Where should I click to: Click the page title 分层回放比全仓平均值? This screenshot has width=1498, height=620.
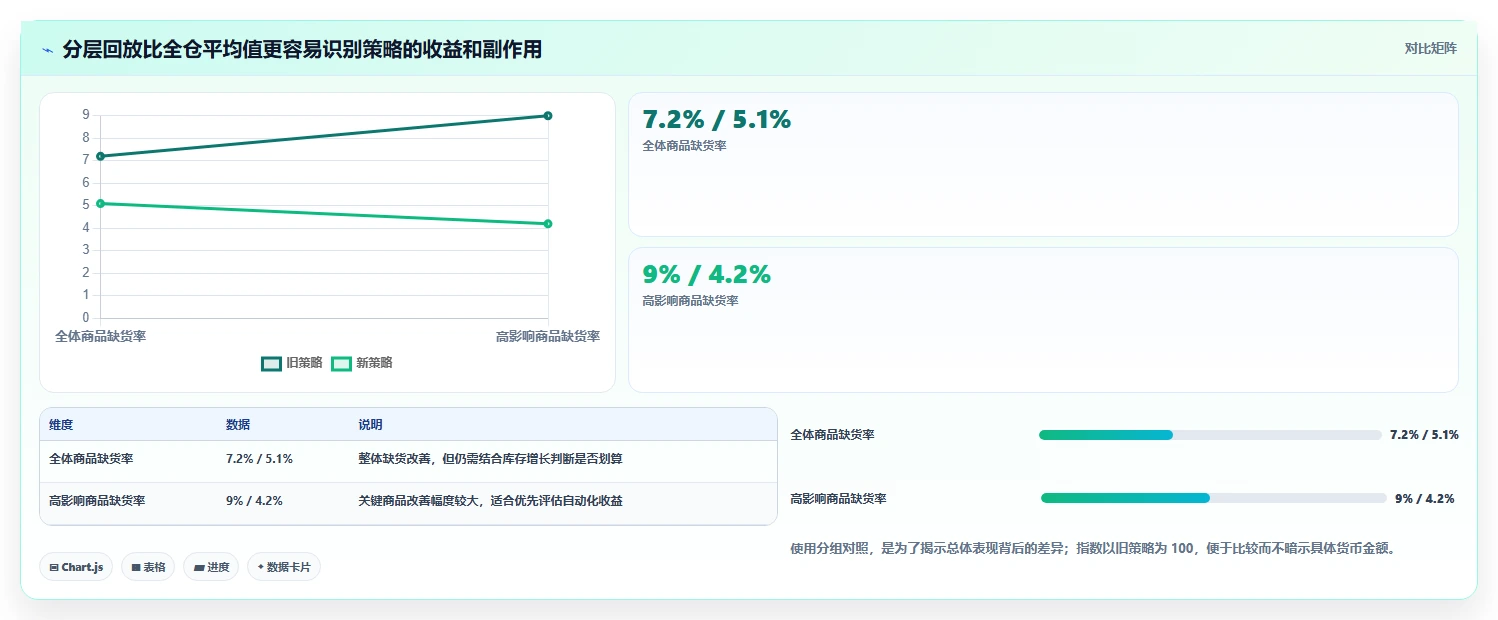pyautogui.click(x=303, y=49)
